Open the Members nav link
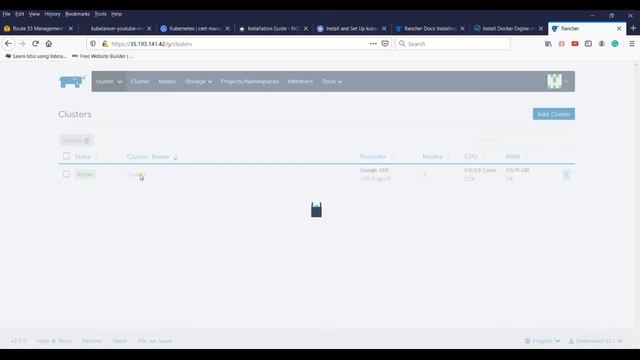640x360 pixels. [300, 82]
